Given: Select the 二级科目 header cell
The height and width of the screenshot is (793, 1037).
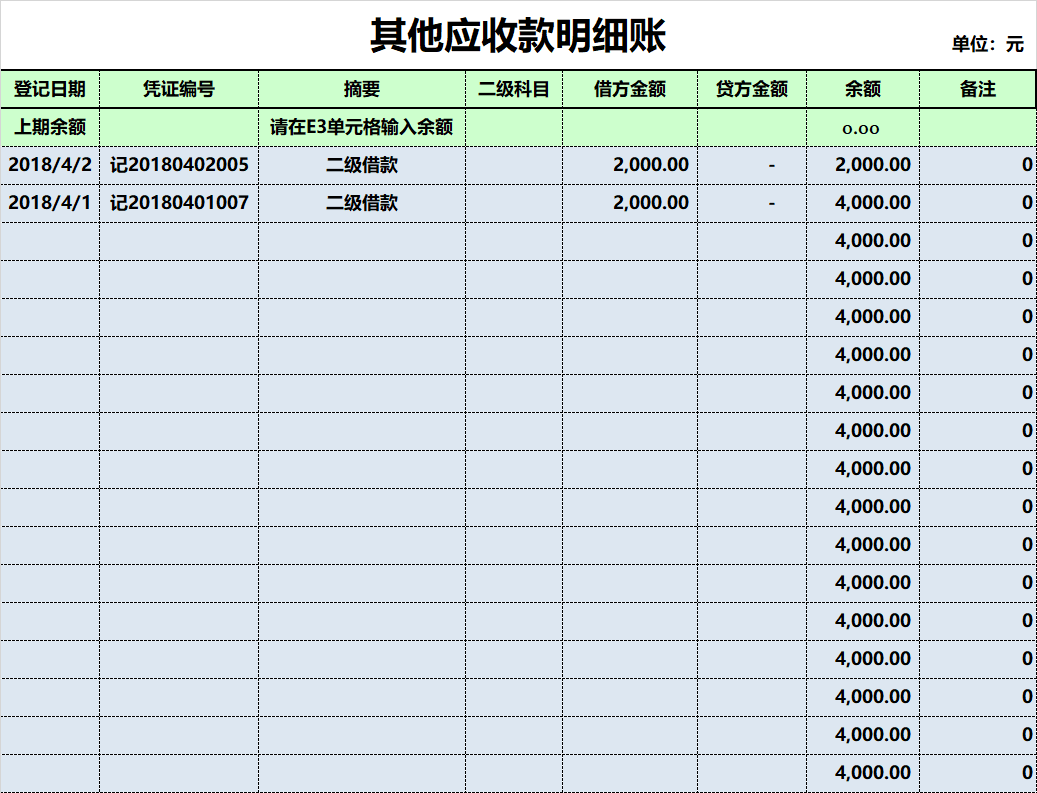Looking at the screenshot, I should point(514,89).
